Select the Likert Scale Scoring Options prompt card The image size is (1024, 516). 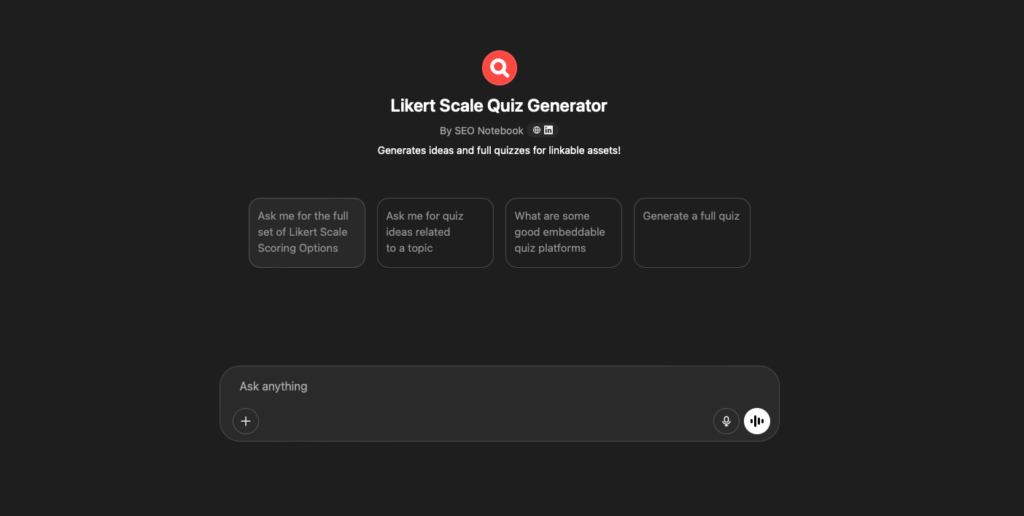(307, 233)
